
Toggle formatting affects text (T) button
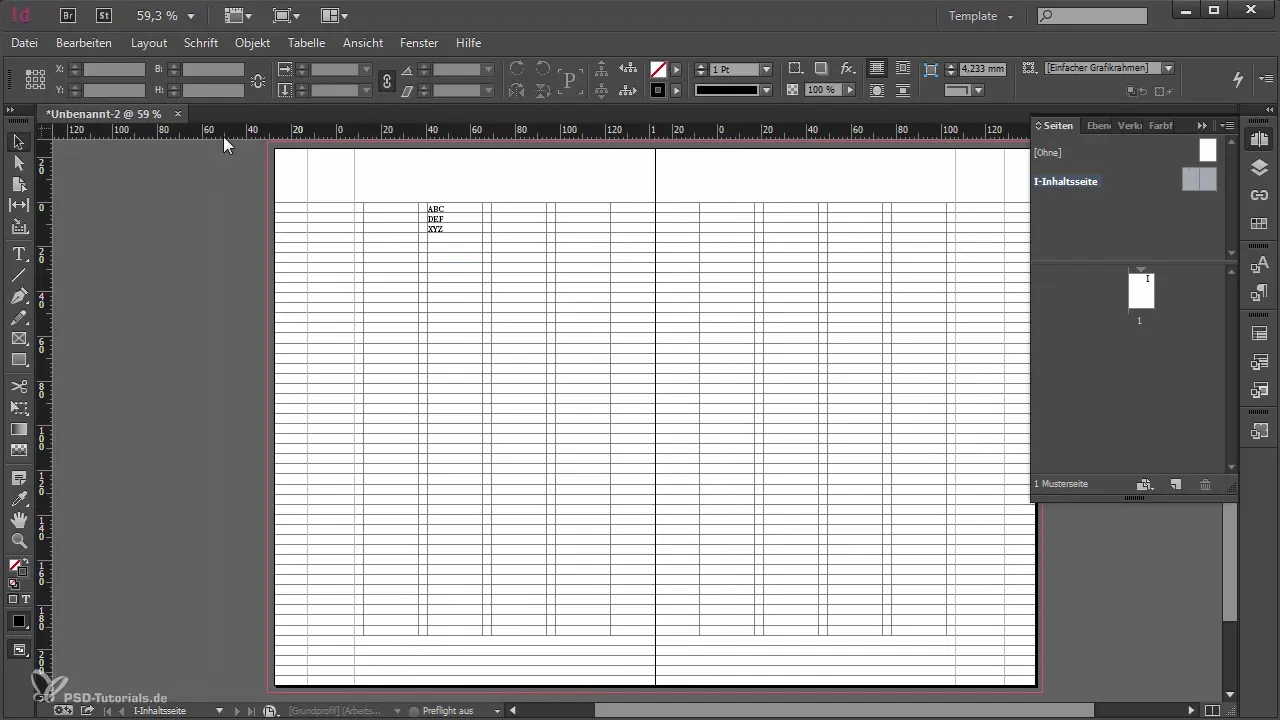coord(26,599)
